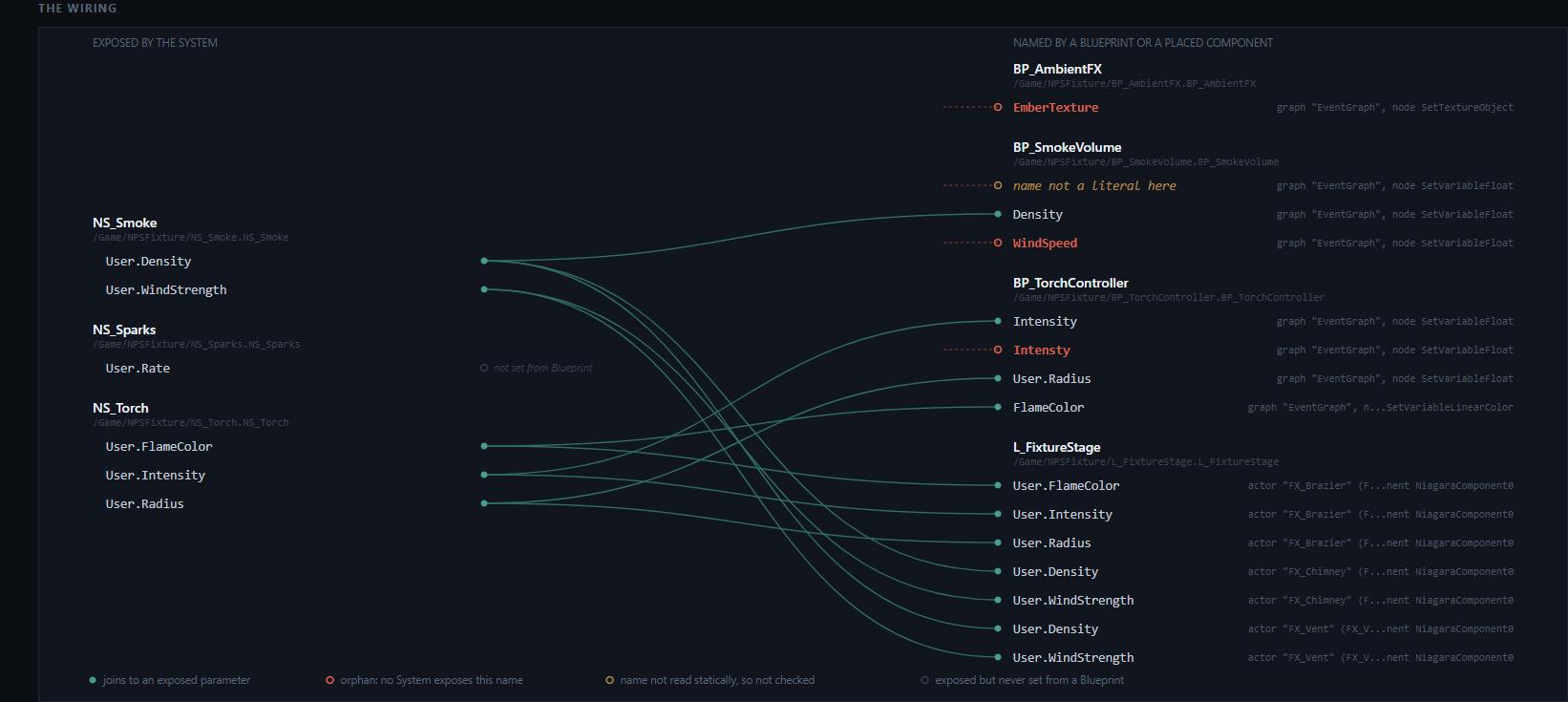Screen dimensions: 1568x702
Task: Select the User.WindStrength parameter under NS_Smoke
Action: pos(166,289)
